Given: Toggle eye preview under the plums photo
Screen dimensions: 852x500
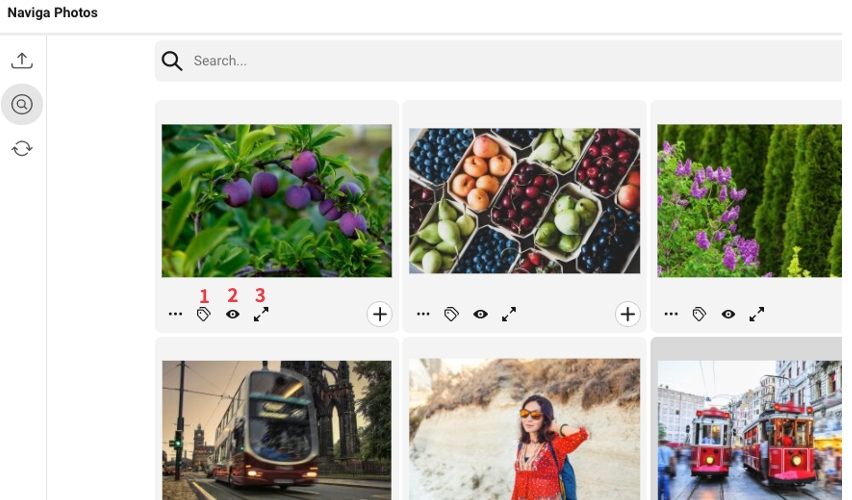Looking at the screenshot, I should click(x=233, y=314).
